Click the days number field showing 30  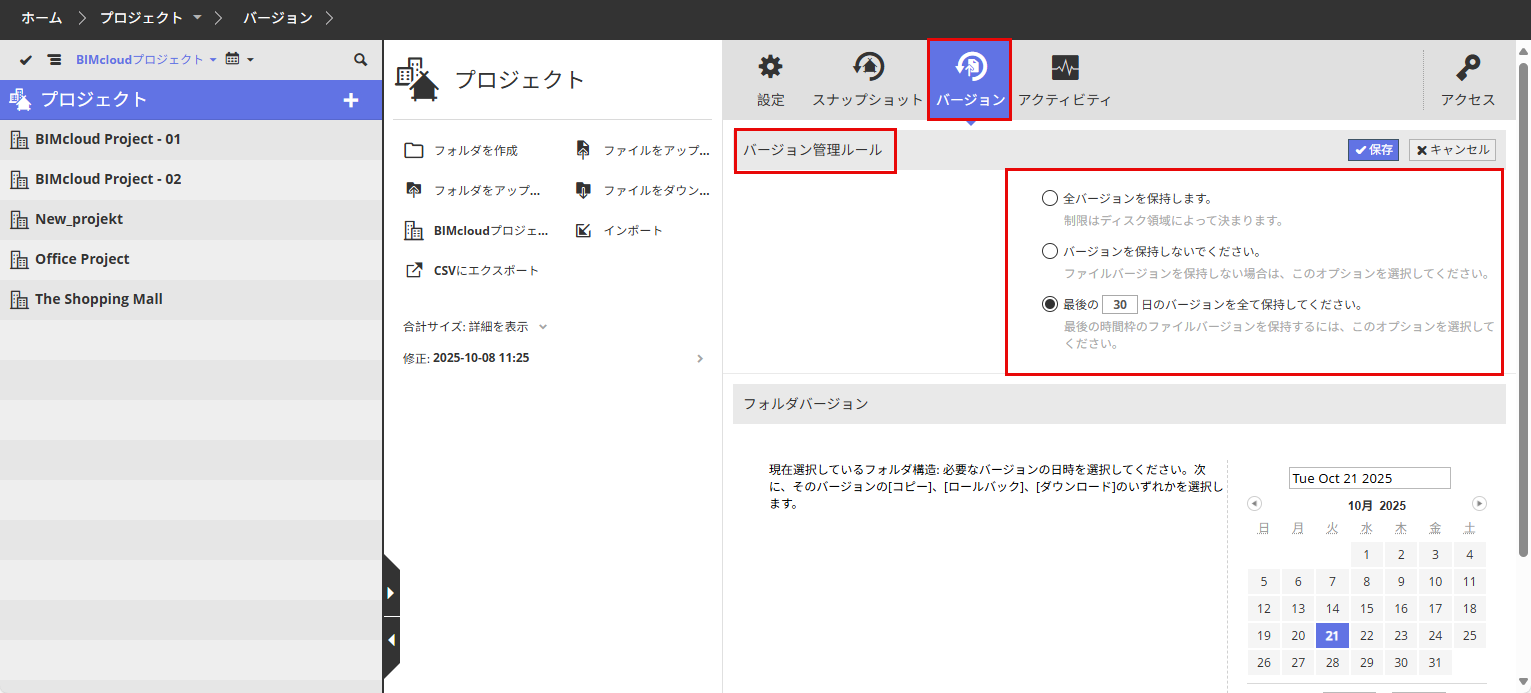click(x=1120, y=304)
